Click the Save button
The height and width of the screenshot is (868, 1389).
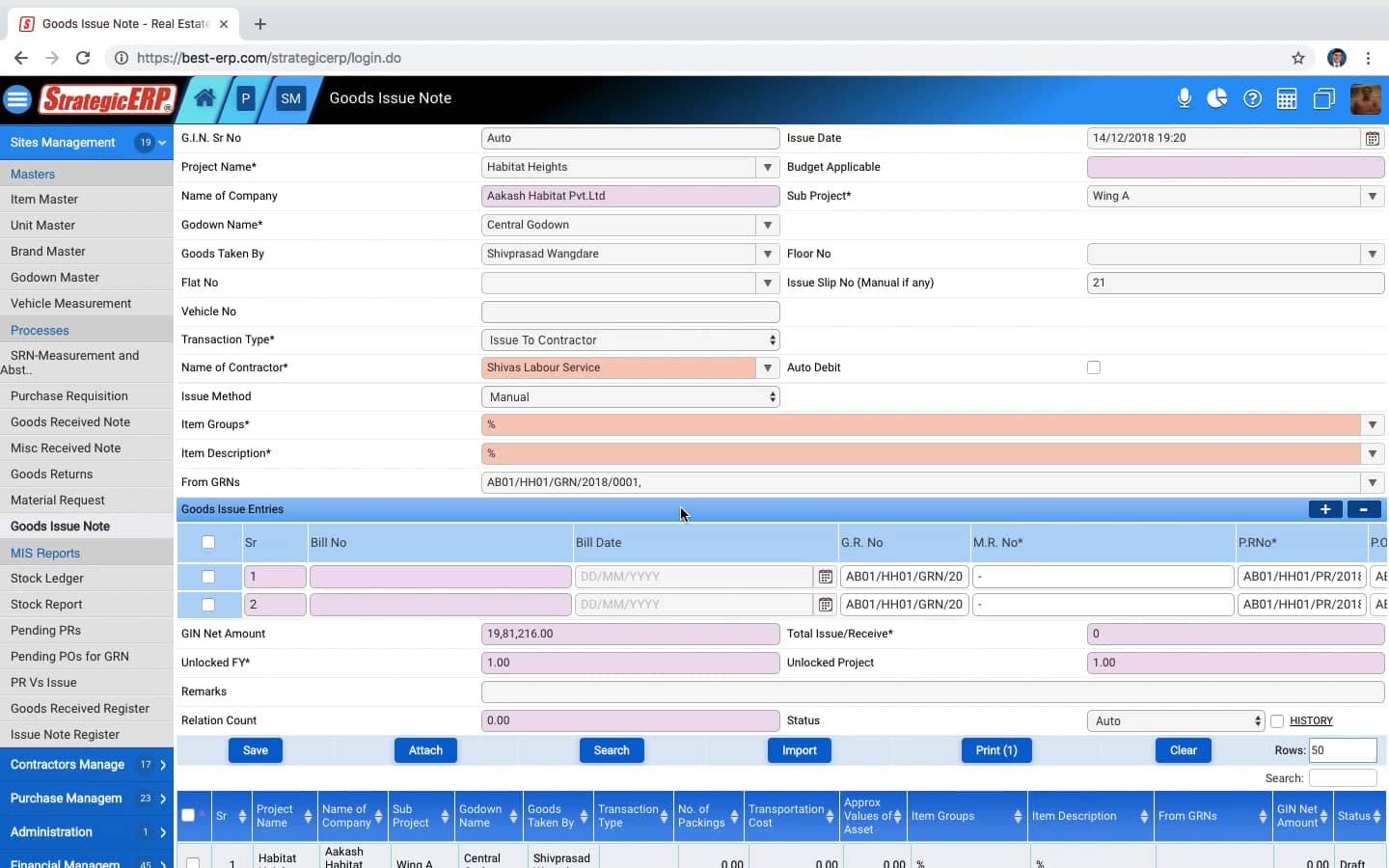coord(256,750)
